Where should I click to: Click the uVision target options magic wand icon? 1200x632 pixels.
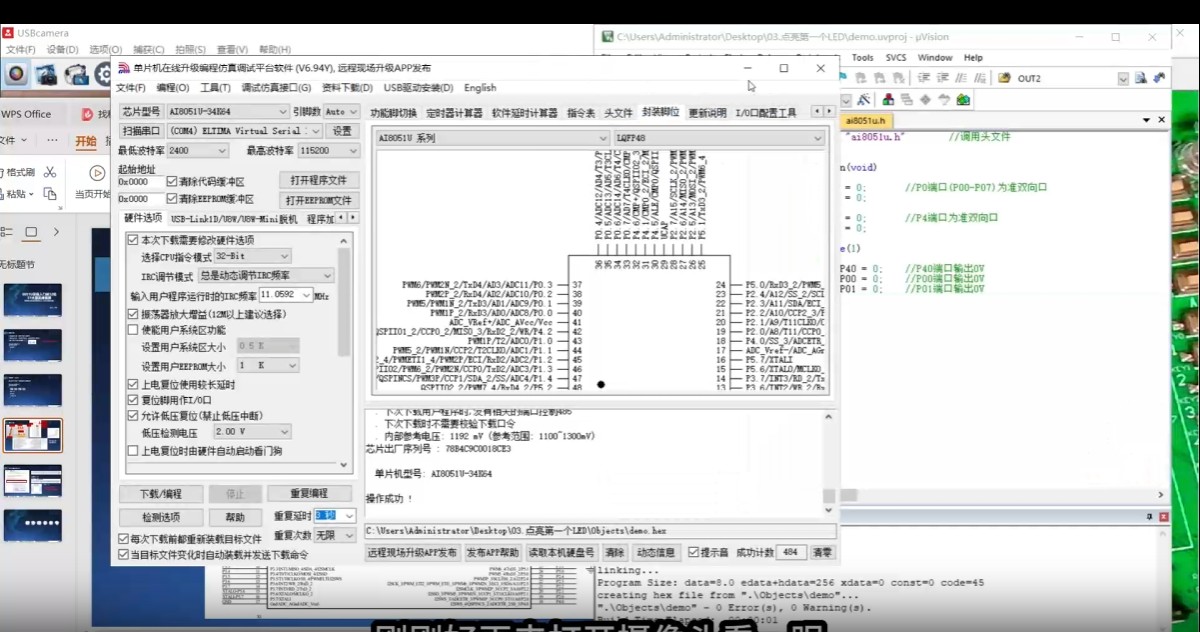(x=863, y=100)
